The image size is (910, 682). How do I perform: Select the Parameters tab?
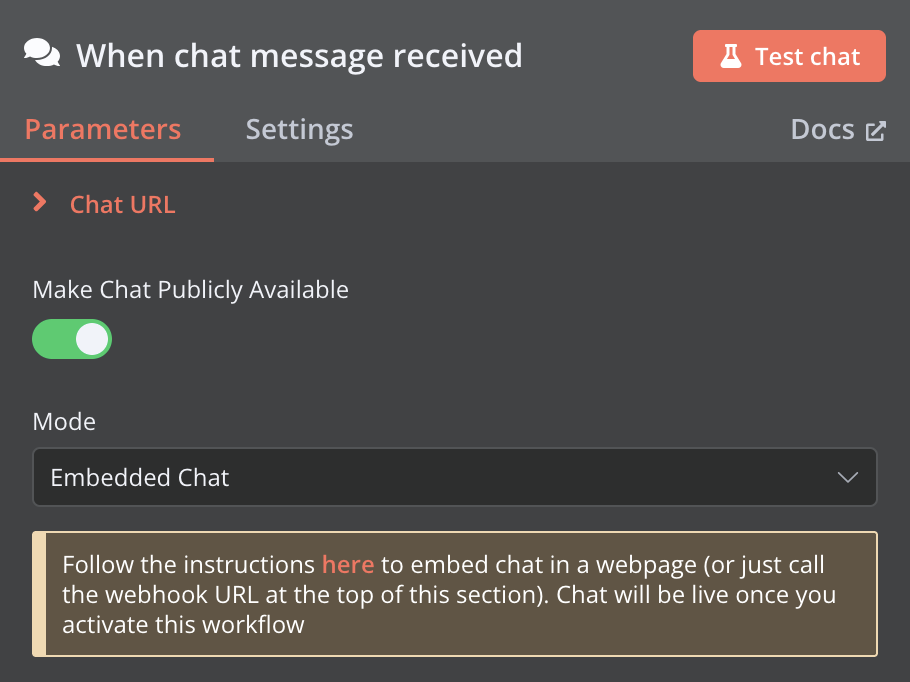[x=103, y=130]
